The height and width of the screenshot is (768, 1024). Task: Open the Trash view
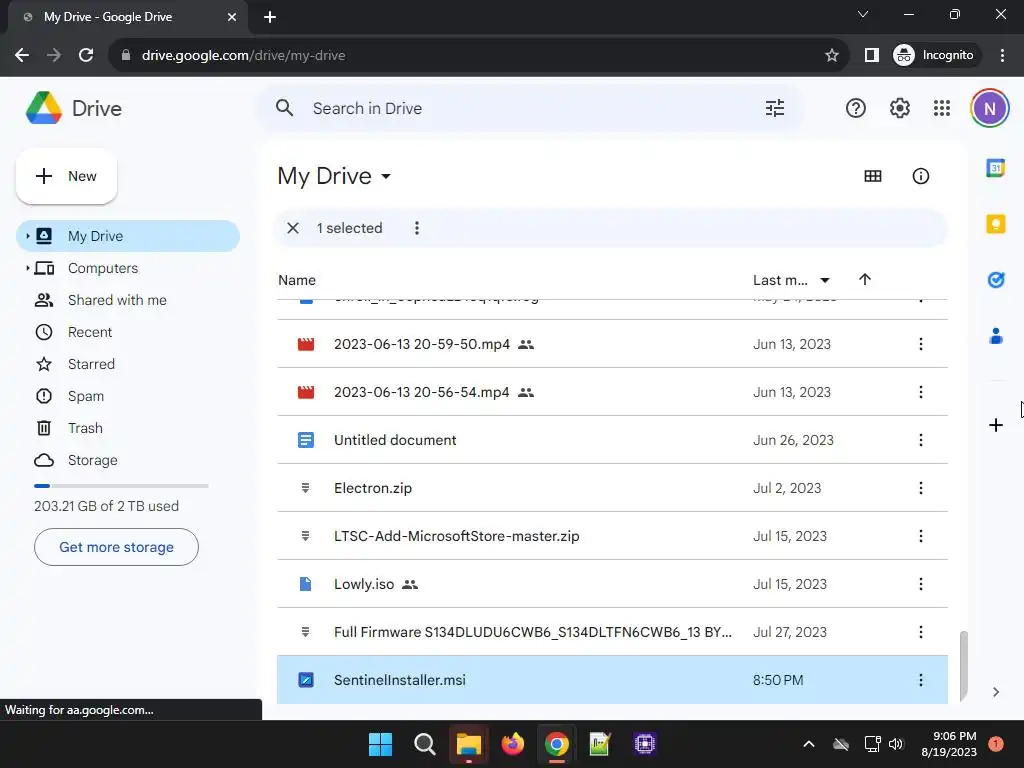pyautogui.click(x=85, y=428)
